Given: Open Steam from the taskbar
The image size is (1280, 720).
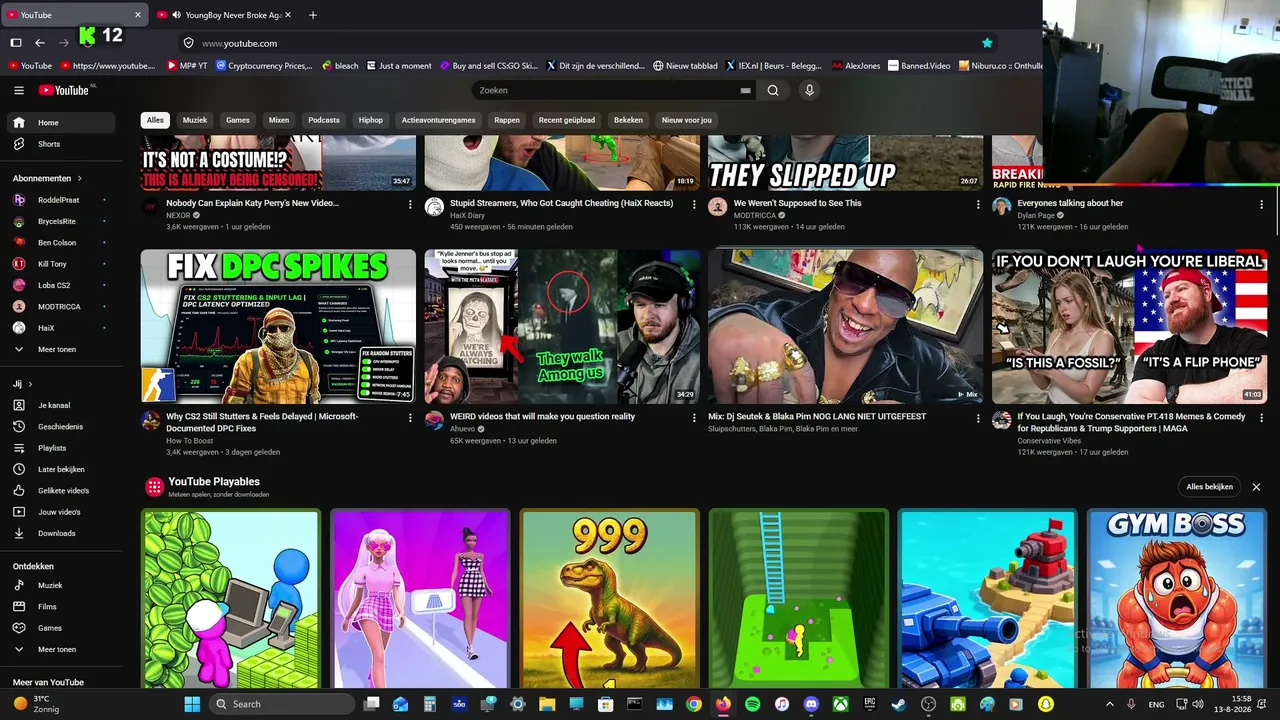Looking at the screenshot, I should click(899, 704).
